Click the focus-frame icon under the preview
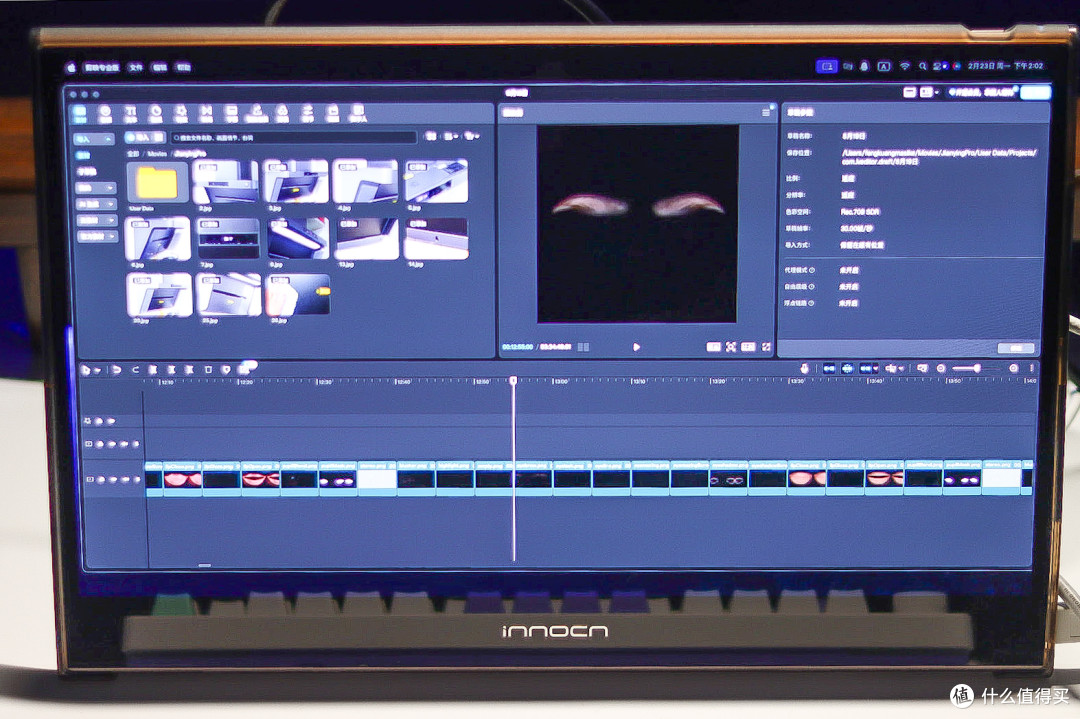1080x719 pixels. (x=731, y=347)
